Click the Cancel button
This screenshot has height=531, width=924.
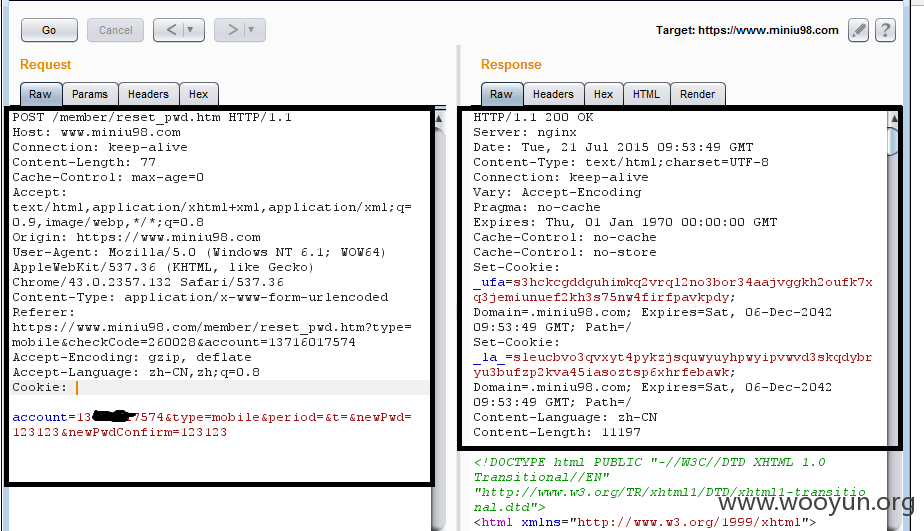(x=116, y=30)
